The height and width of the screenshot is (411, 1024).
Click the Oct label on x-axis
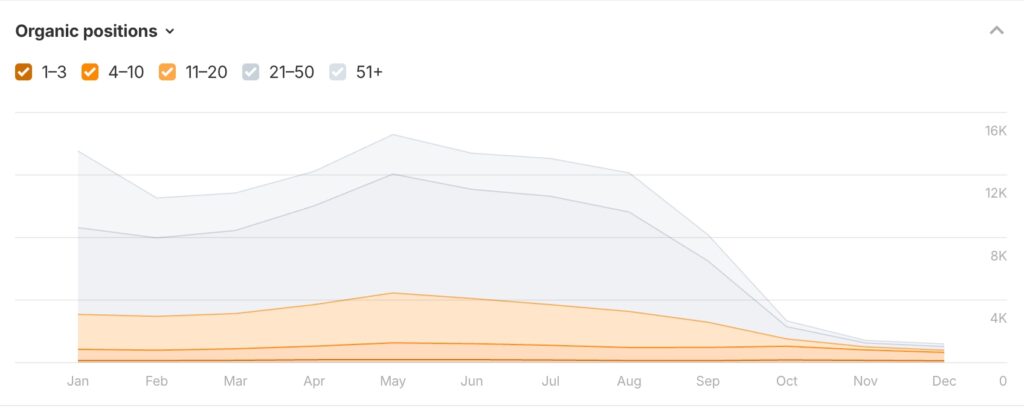point(787,381)
